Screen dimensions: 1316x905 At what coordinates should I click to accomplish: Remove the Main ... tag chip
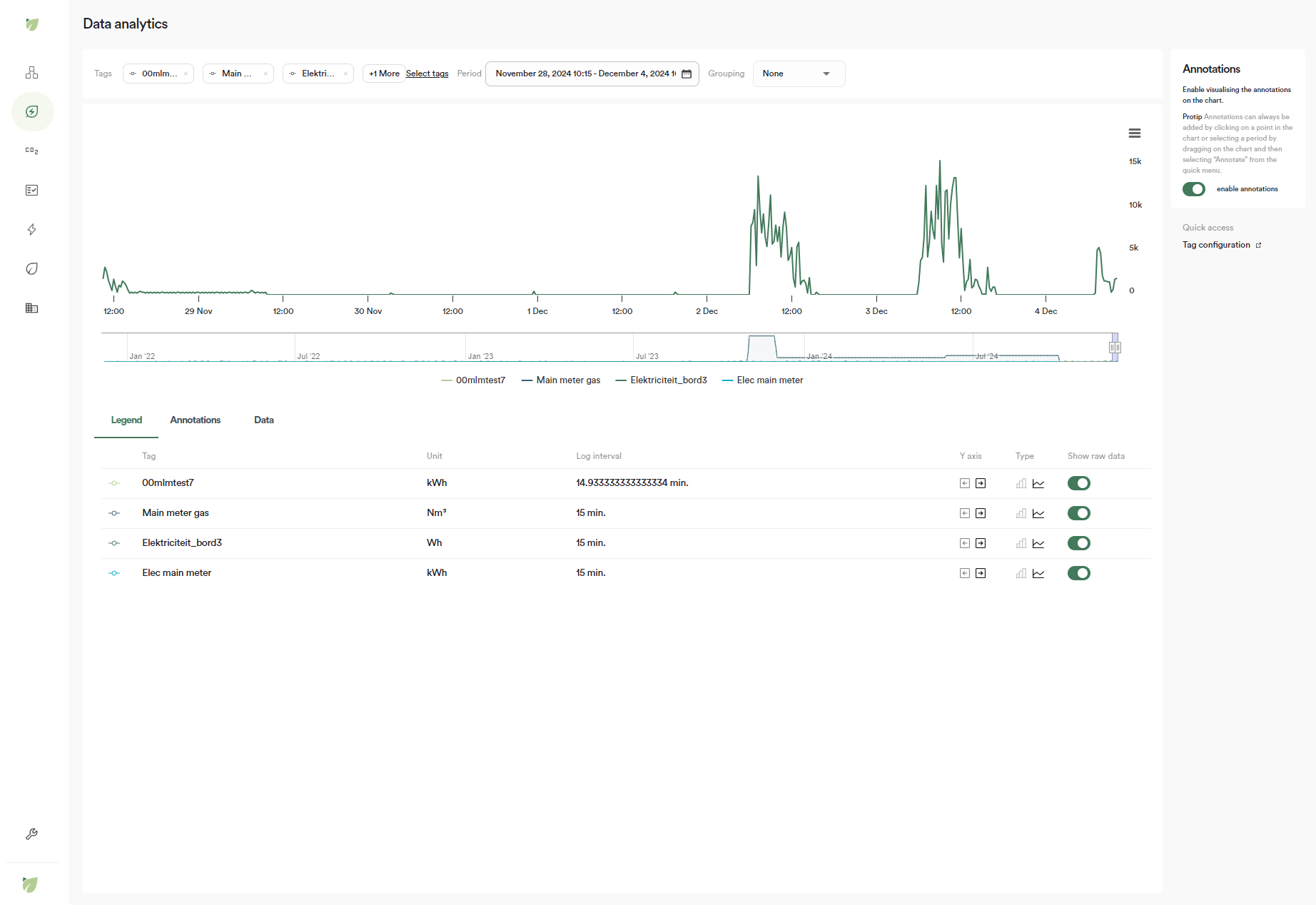coord(265,74)
